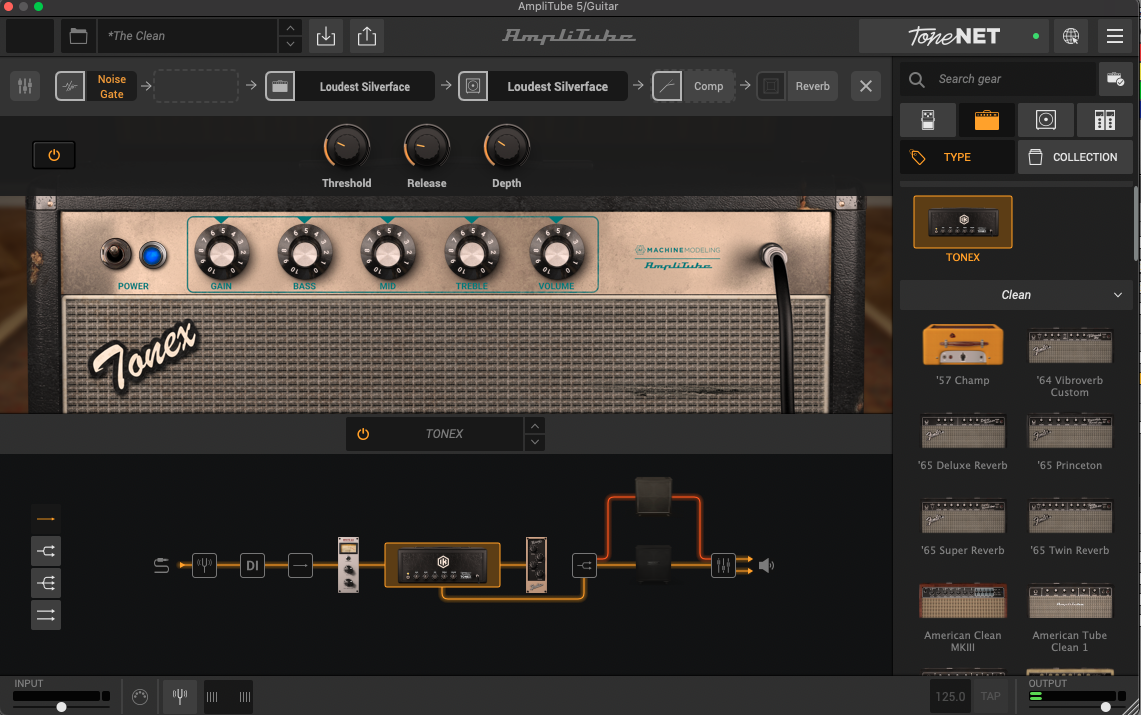The width and height of the screenshot is (1141, 715).
Task: Select the tuner icon in bottom bar
Action: [x=180, y=696]
